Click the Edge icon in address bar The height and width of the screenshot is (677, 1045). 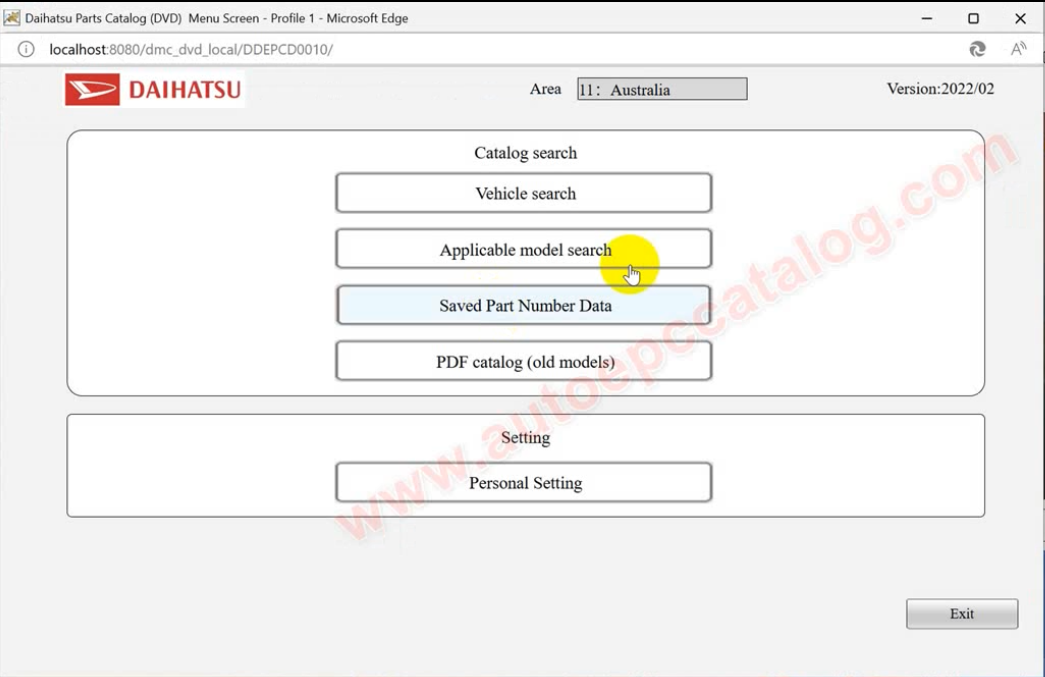coord(977,49)
